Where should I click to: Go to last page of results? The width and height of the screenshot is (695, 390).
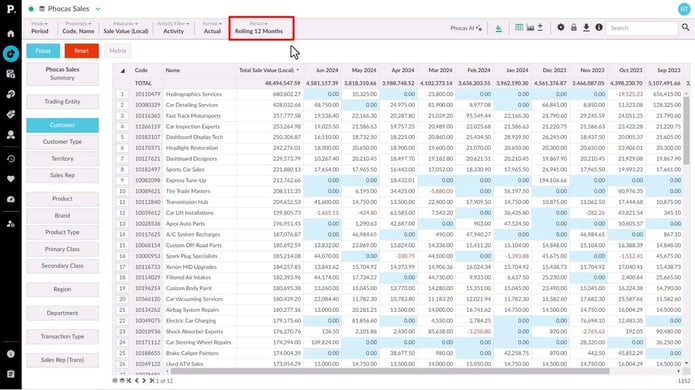152,381
